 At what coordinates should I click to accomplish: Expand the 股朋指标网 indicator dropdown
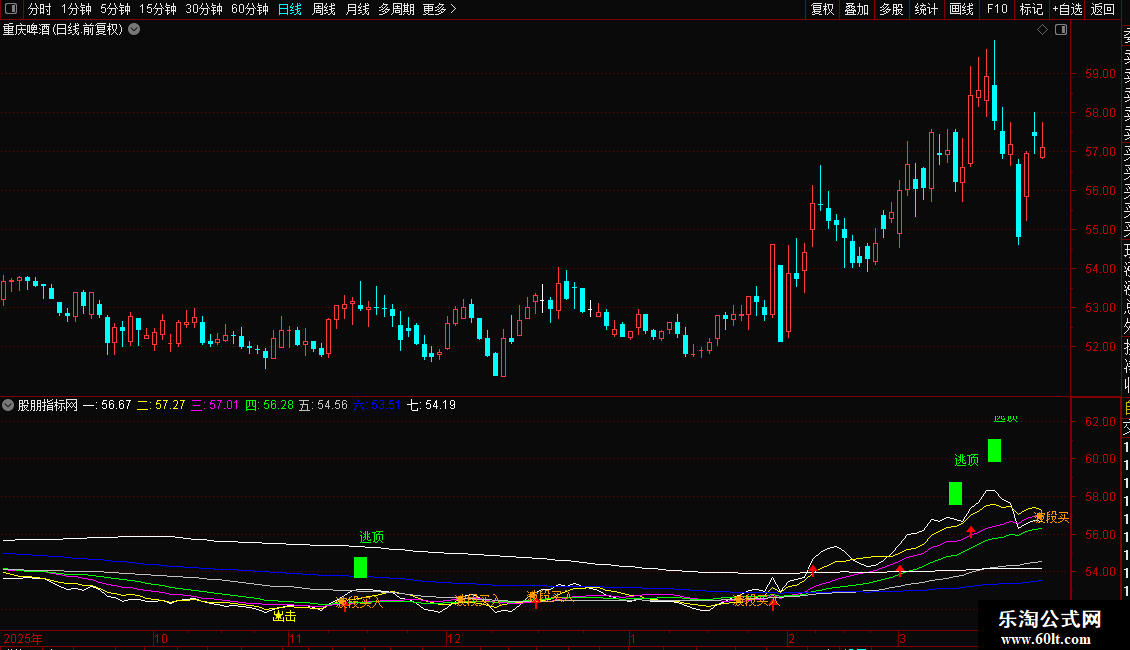point(9,406)
